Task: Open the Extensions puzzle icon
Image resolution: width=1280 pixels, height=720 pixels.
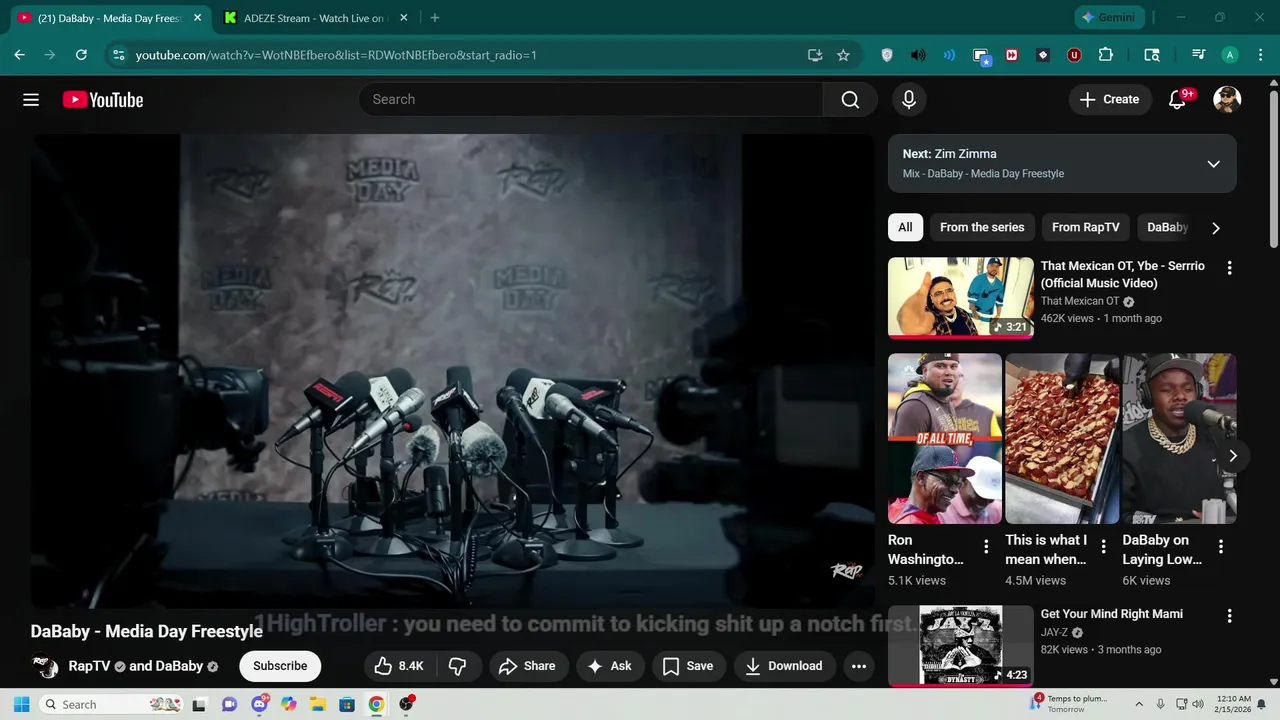Action: pos(1105,55)
